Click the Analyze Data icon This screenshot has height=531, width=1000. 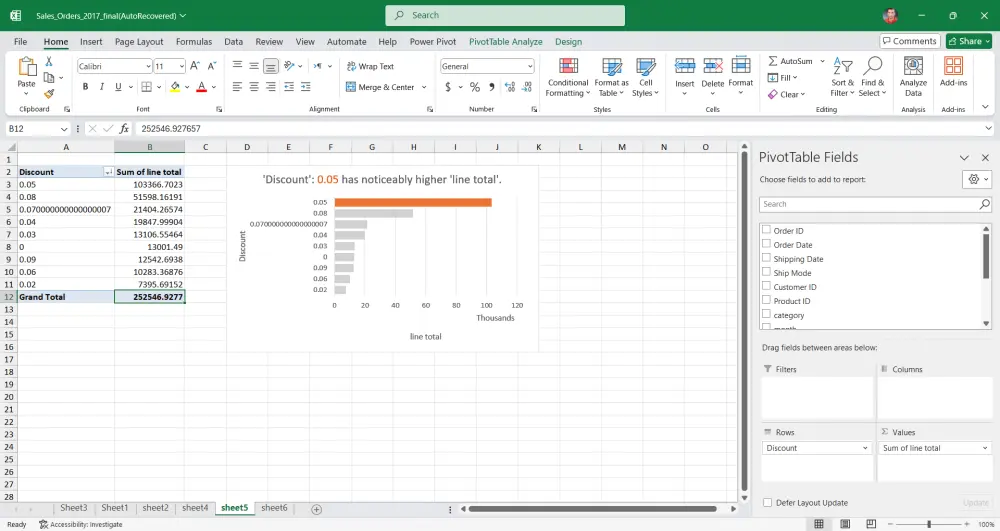(913, 66)
